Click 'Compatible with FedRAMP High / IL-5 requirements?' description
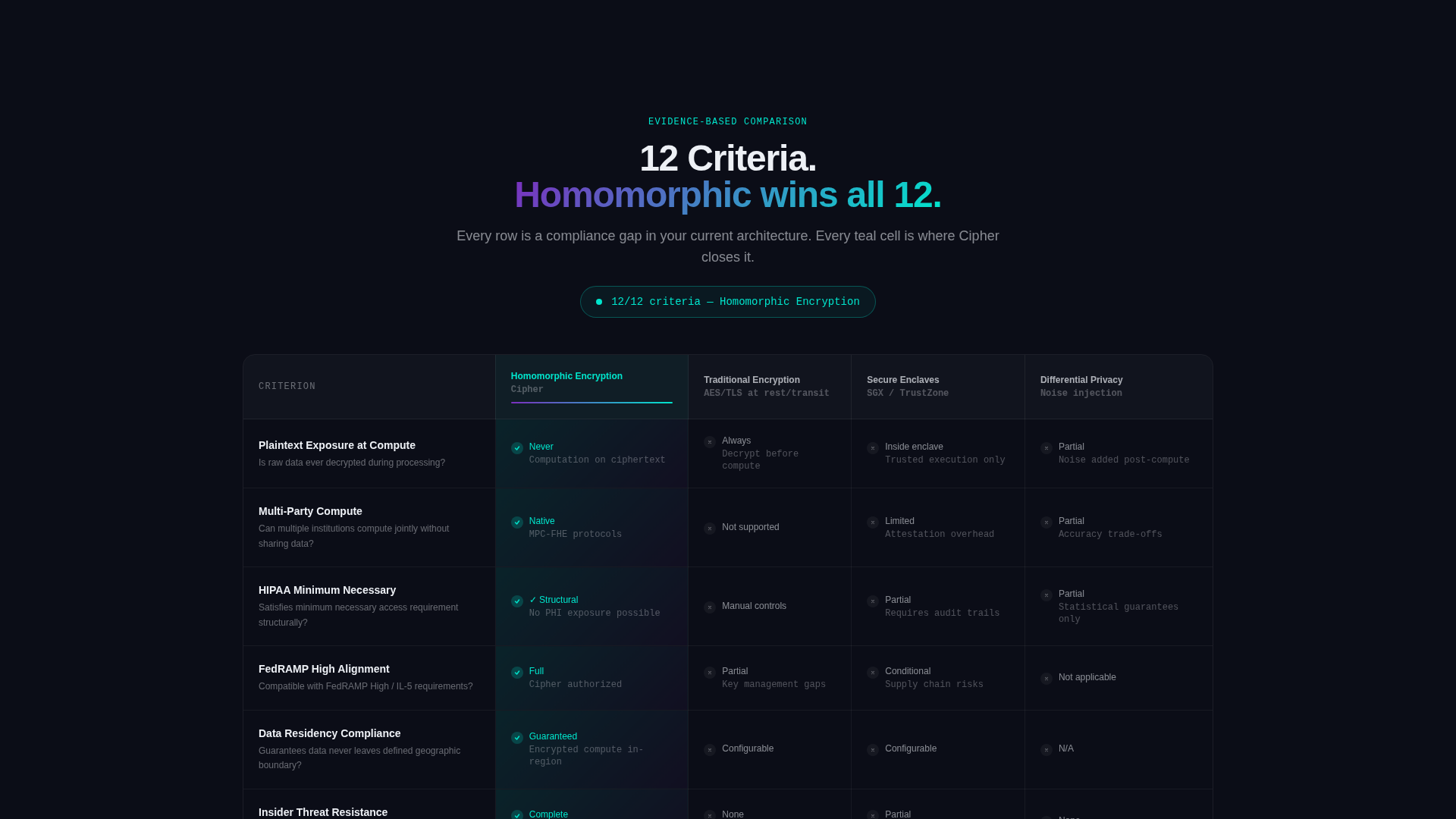Screen dimensions: 1456x819 coord(366,686)
